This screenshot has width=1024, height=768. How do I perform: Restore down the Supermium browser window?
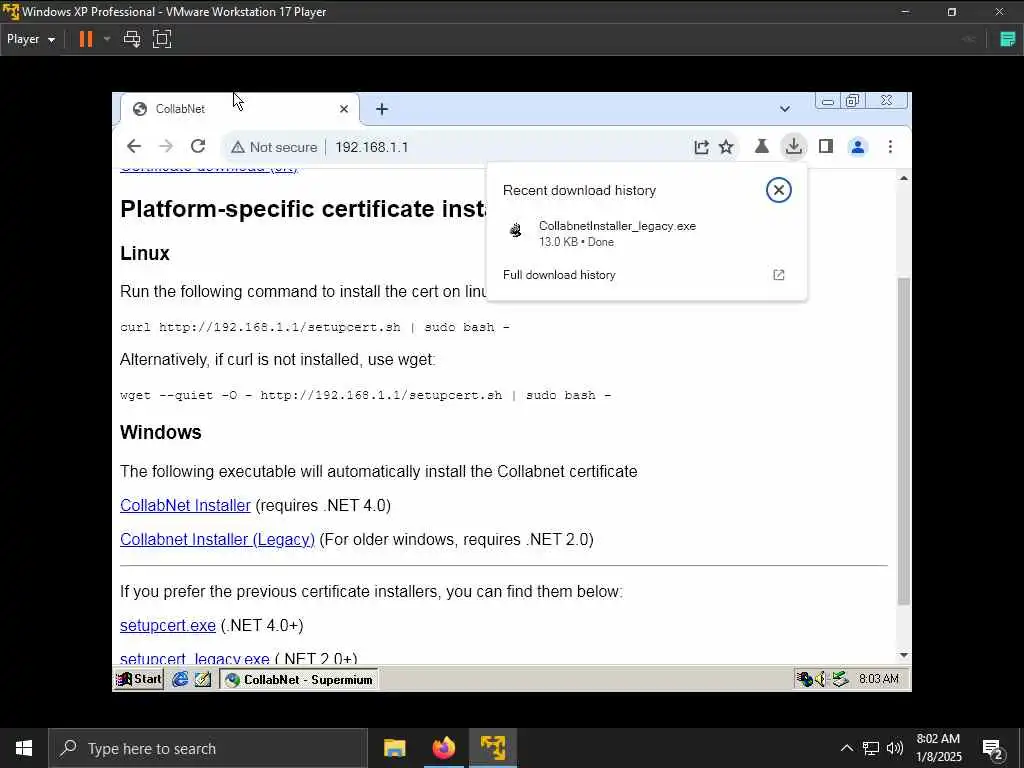point(852,101)
